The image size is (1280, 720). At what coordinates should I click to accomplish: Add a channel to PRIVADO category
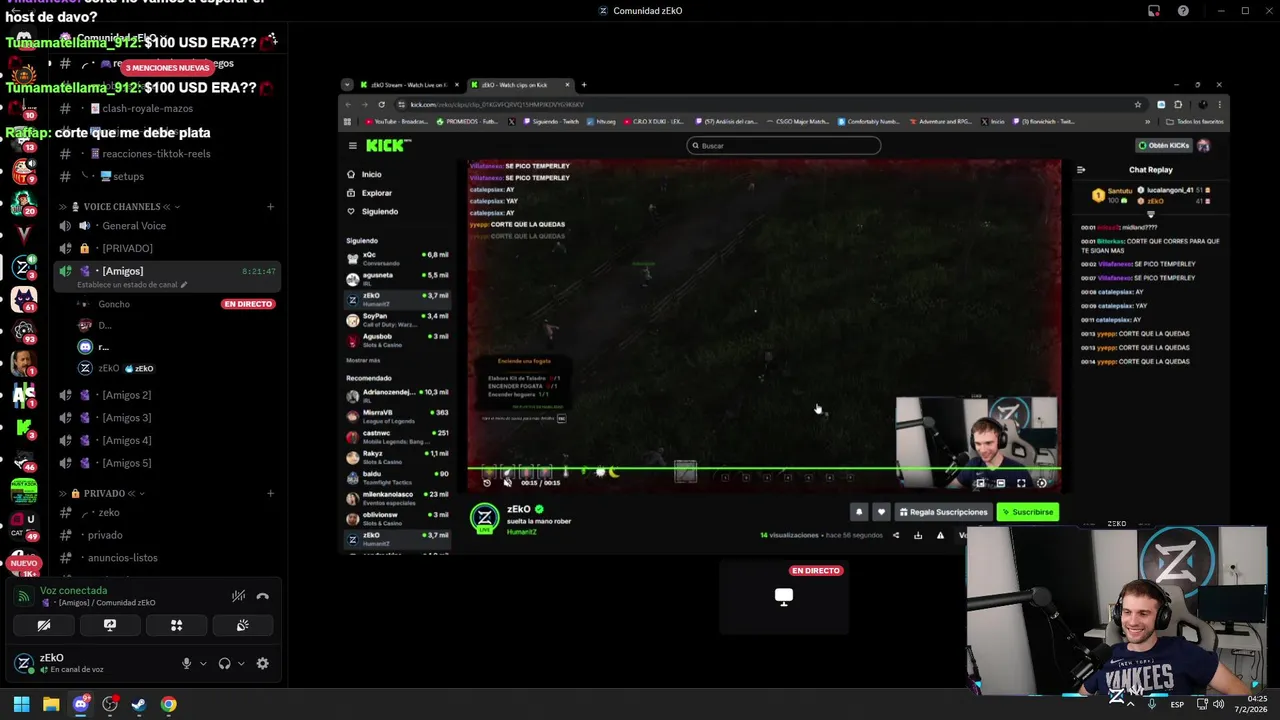[x=270, y=493]
